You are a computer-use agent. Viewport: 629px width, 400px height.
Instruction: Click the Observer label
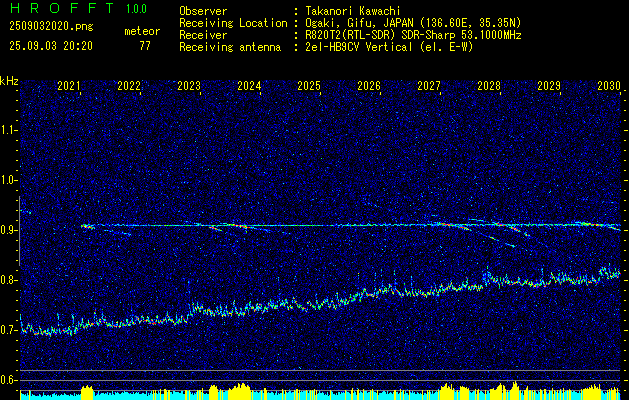pyautogui.click(x=203, y=11)
